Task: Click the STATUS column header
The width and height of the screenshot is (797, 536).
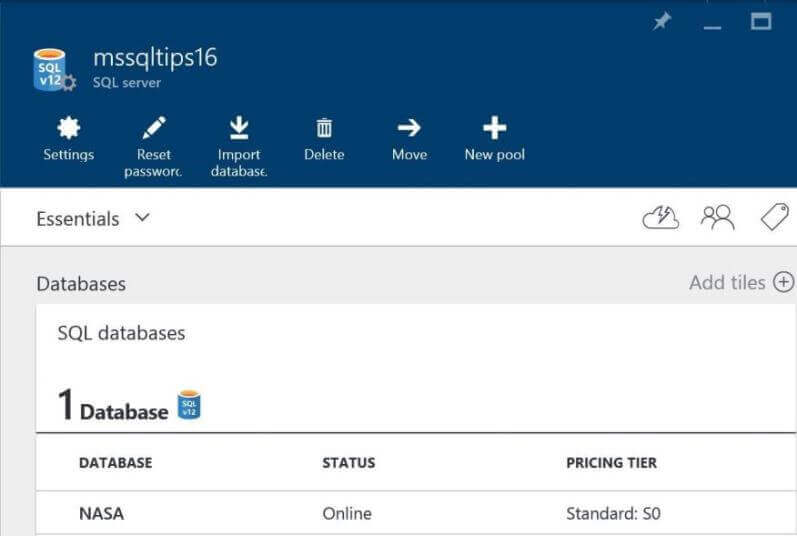Action: click(349, 463)
